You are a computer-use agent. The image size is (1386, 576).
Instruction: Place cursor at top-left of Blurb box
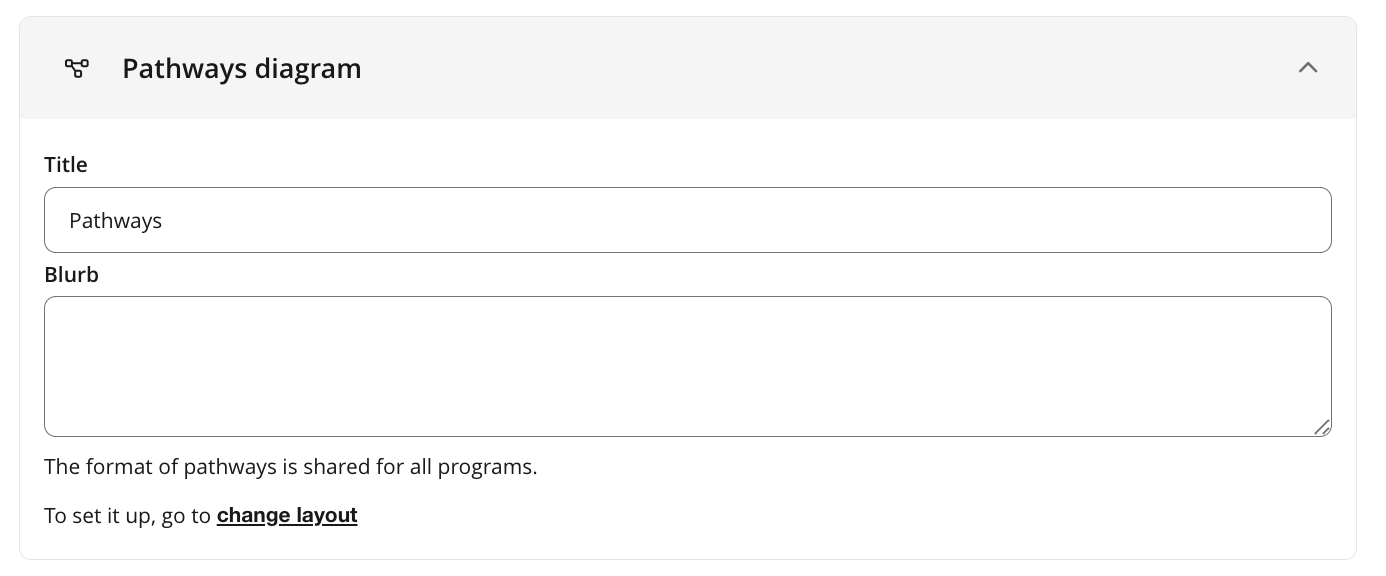coord(62,312)
